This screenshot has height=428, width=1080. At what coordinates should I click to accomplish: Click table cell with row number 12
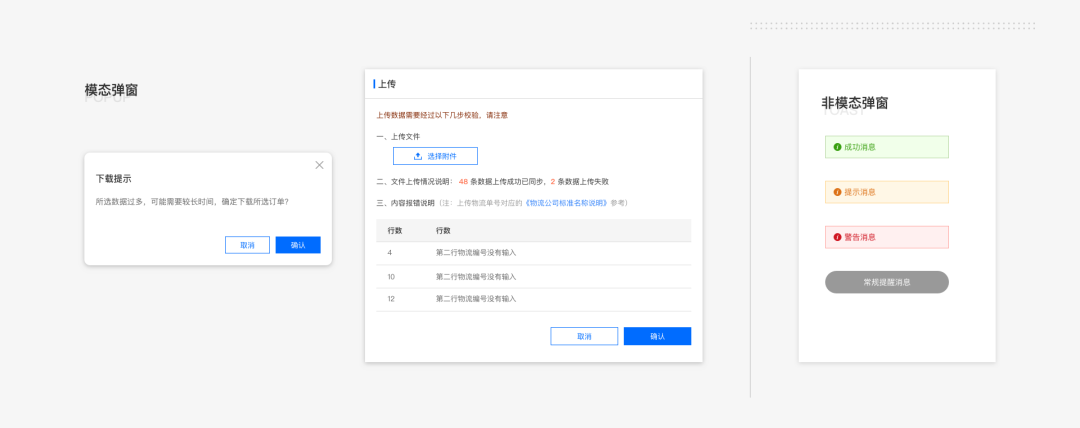tap(391, 299)
